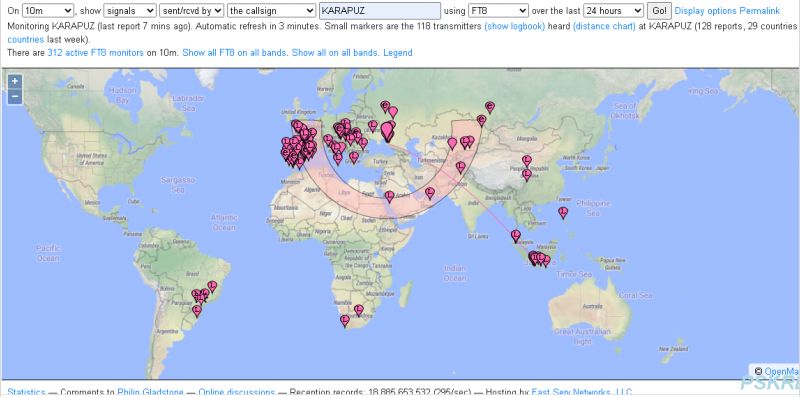The width and height of the screenshot is (800, 397).
Task: Click the Legend link
Action: tap(397, 53)
